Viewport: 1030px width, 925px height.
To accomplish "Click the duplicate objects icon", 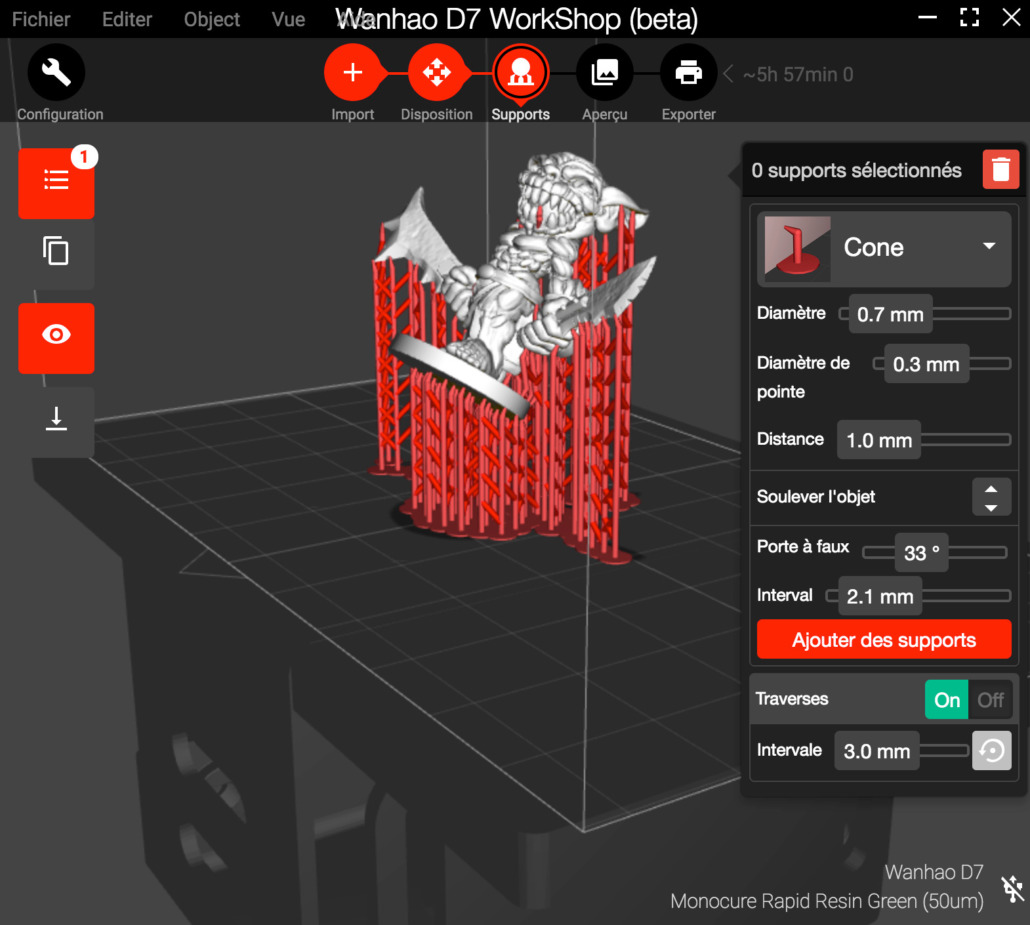I will pyautogui.click(x=56, y=251).
